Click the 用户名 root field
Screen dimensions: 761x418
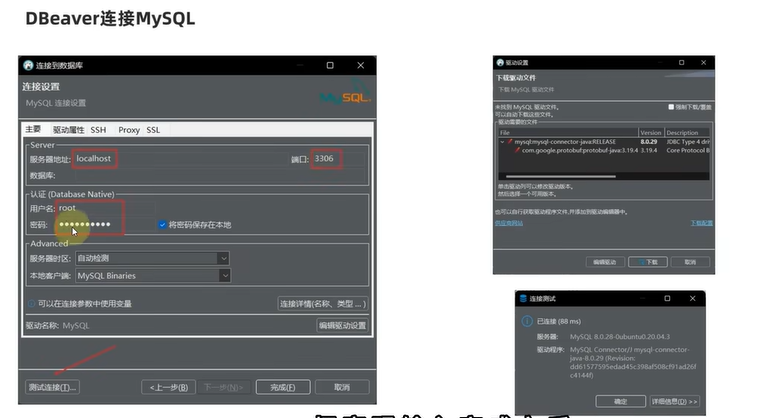pyautogui.click(x=106, y=208)
